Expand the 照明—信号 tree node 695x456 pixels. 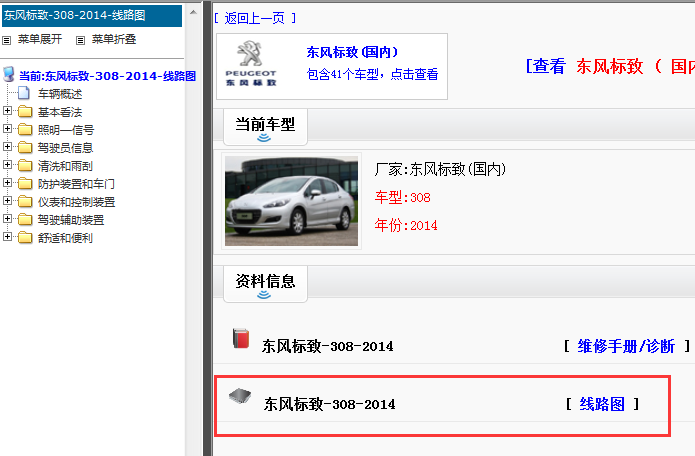coord(7,129)
